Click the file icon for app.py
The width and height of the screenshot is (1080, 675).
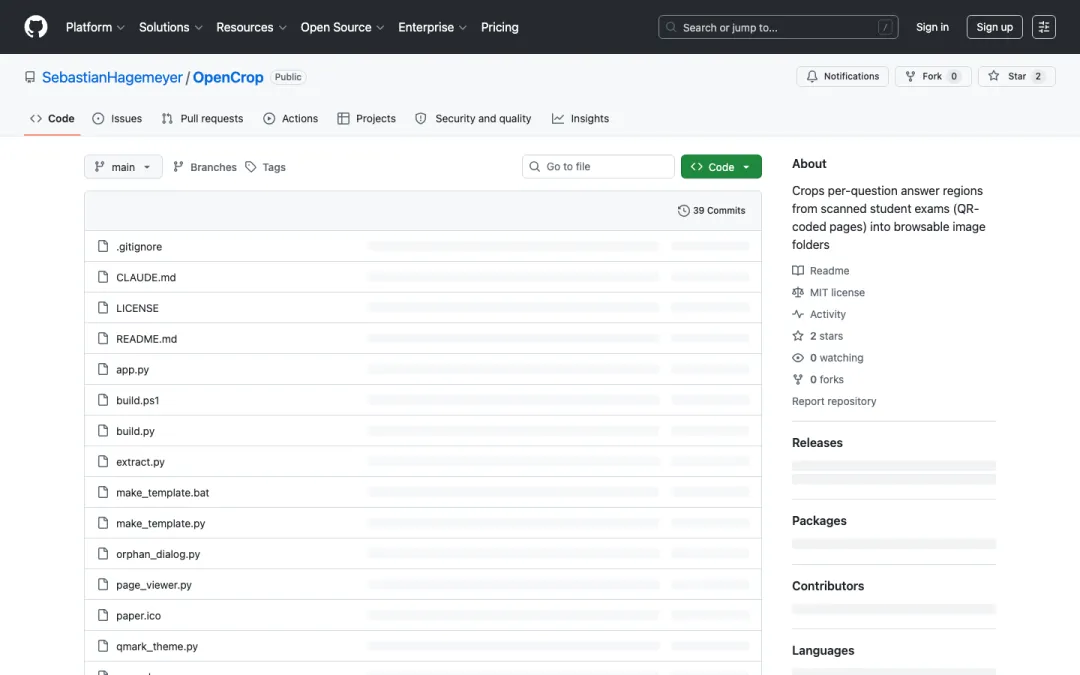tap(103, 369)
